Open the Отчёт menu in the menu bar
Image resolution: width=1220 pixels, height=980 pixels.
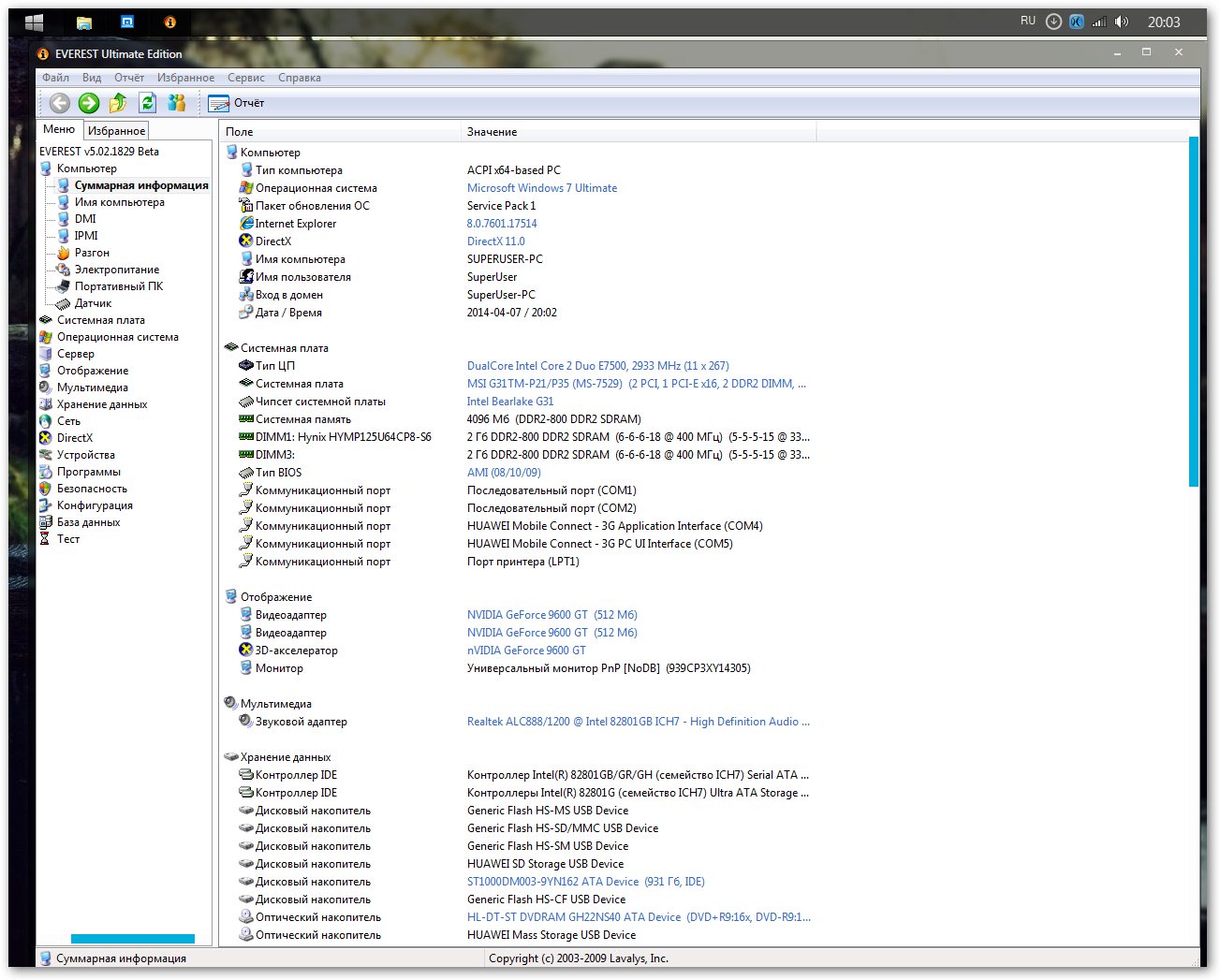point(129,78)
